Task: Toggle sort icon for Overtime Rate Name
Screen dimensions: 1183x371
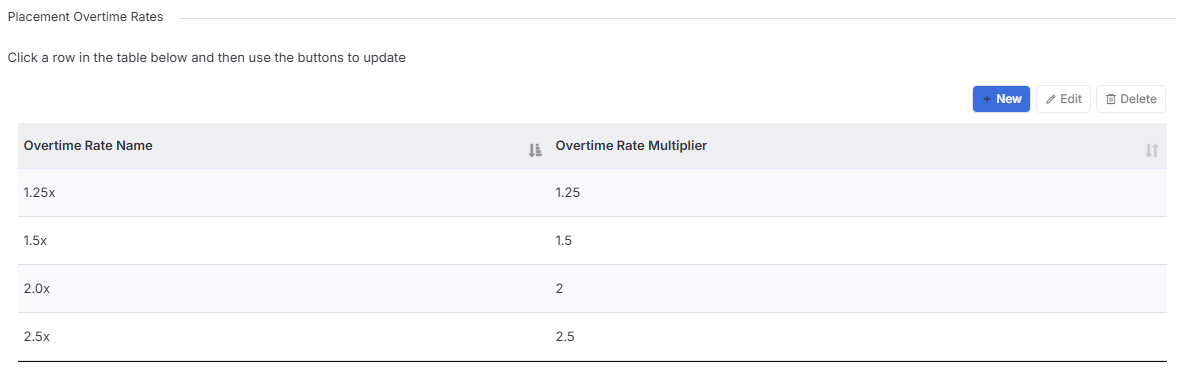Action: pyautogui.click(x=535, y=150)
